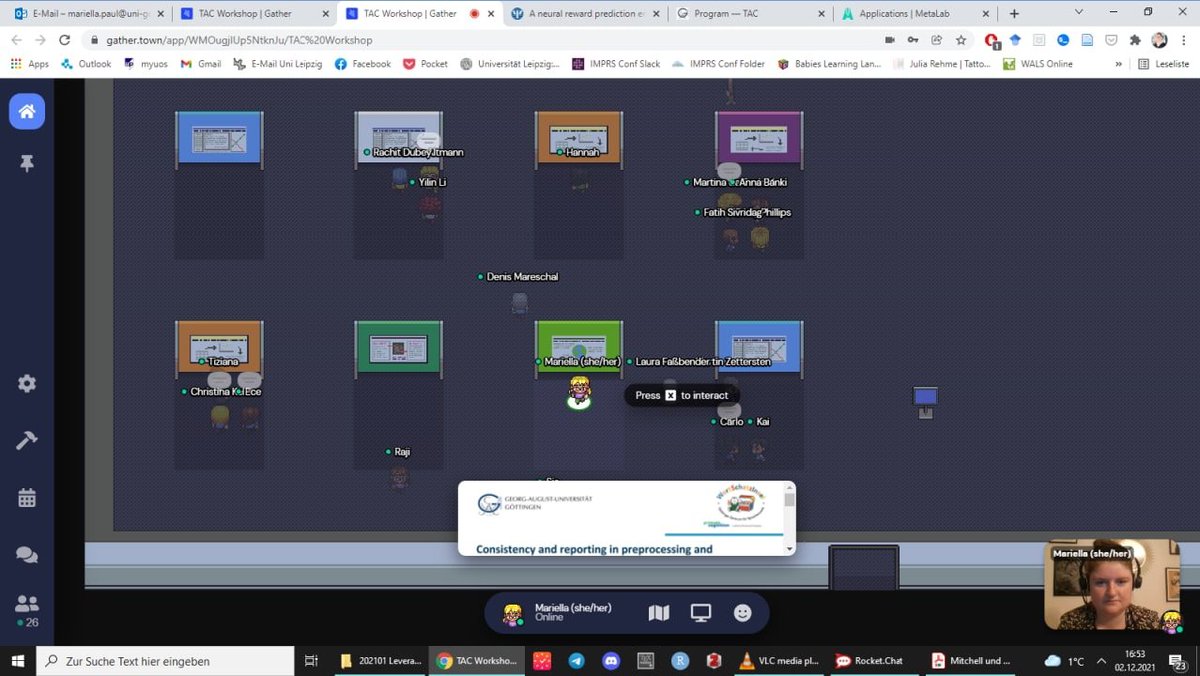Open Chrome three-dot menu
The width and height of the screenshot is (1200, 676).
(x=1183, y=40)
